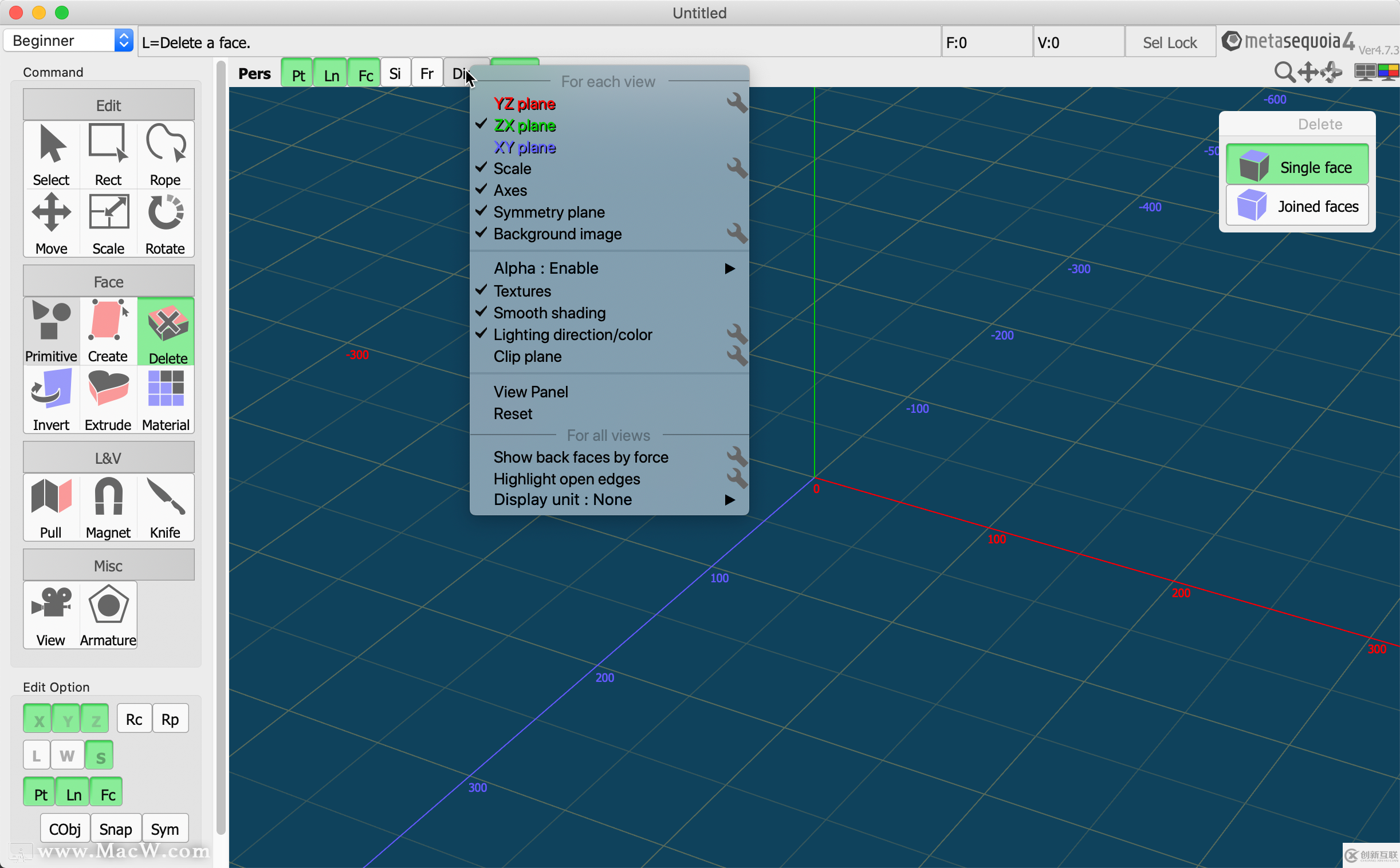Open Scale settings wrench icon
1400x868 pixels.
coord(737,168)
